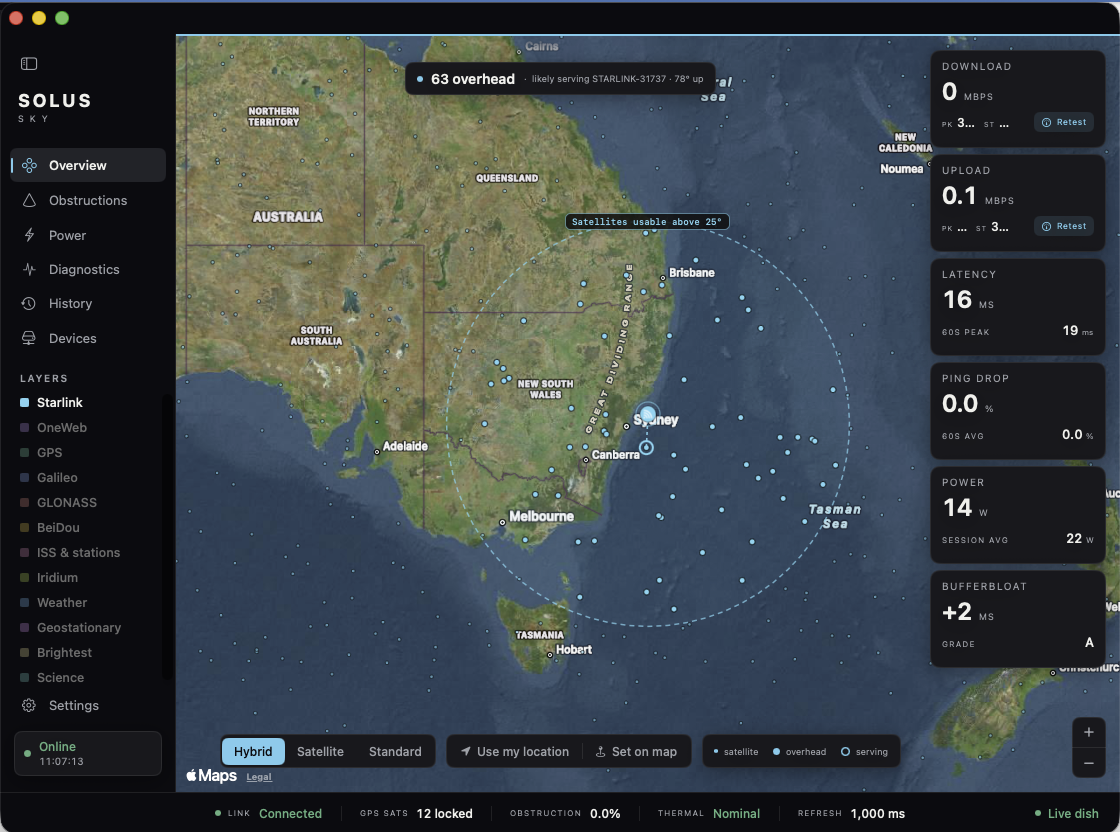Click the Devices router icon
This screenshot has height=832, width=1120.
click(x=29, y=339)
